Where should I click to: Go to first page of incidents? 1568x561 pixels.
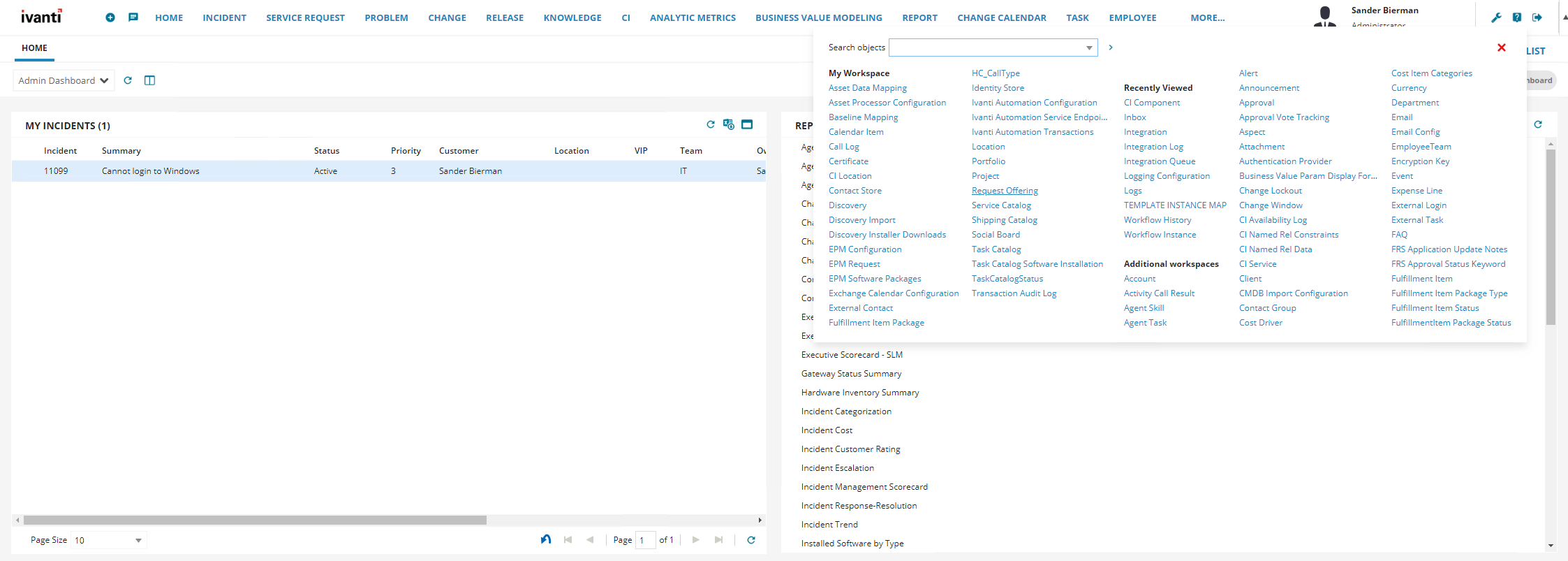click(x=568, y=539)
